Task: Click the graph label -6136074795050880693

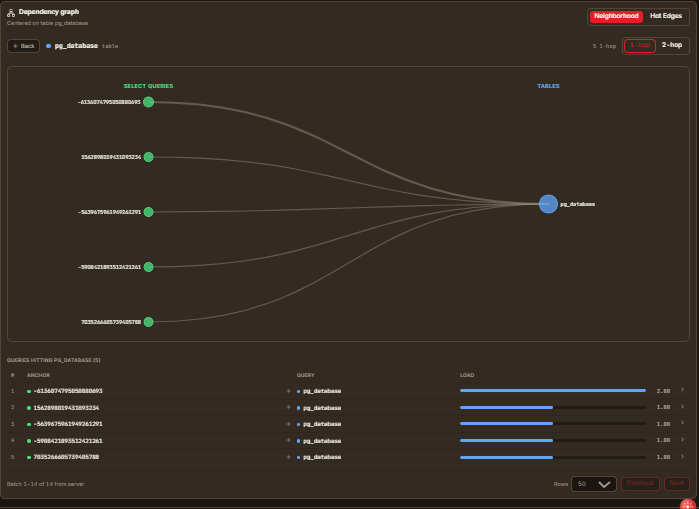Action: pyautogui.click(x=109, y=102)
